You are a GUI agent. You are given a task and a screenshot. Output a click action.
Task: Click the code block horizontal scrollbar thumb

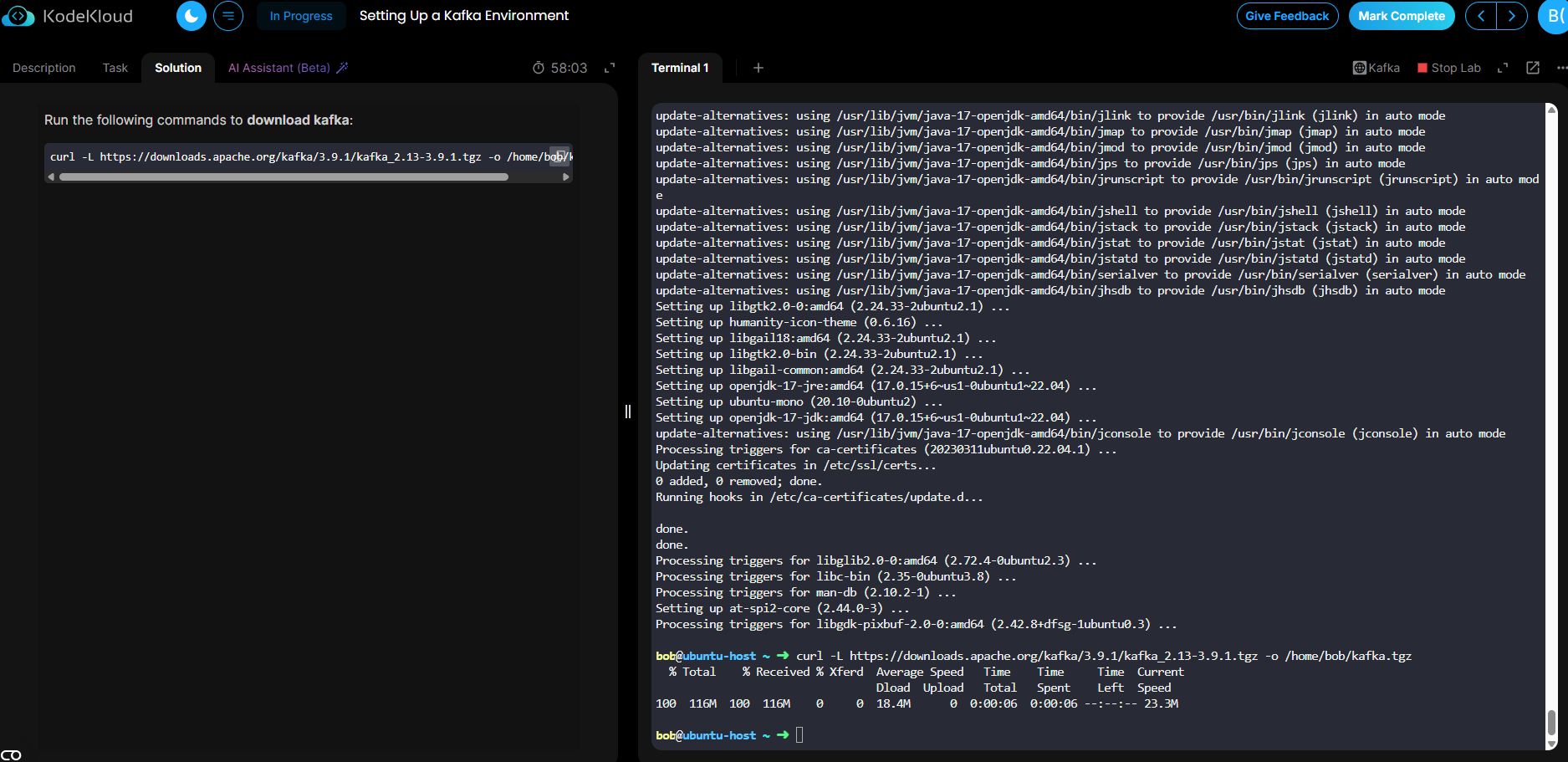click(283, 176)
